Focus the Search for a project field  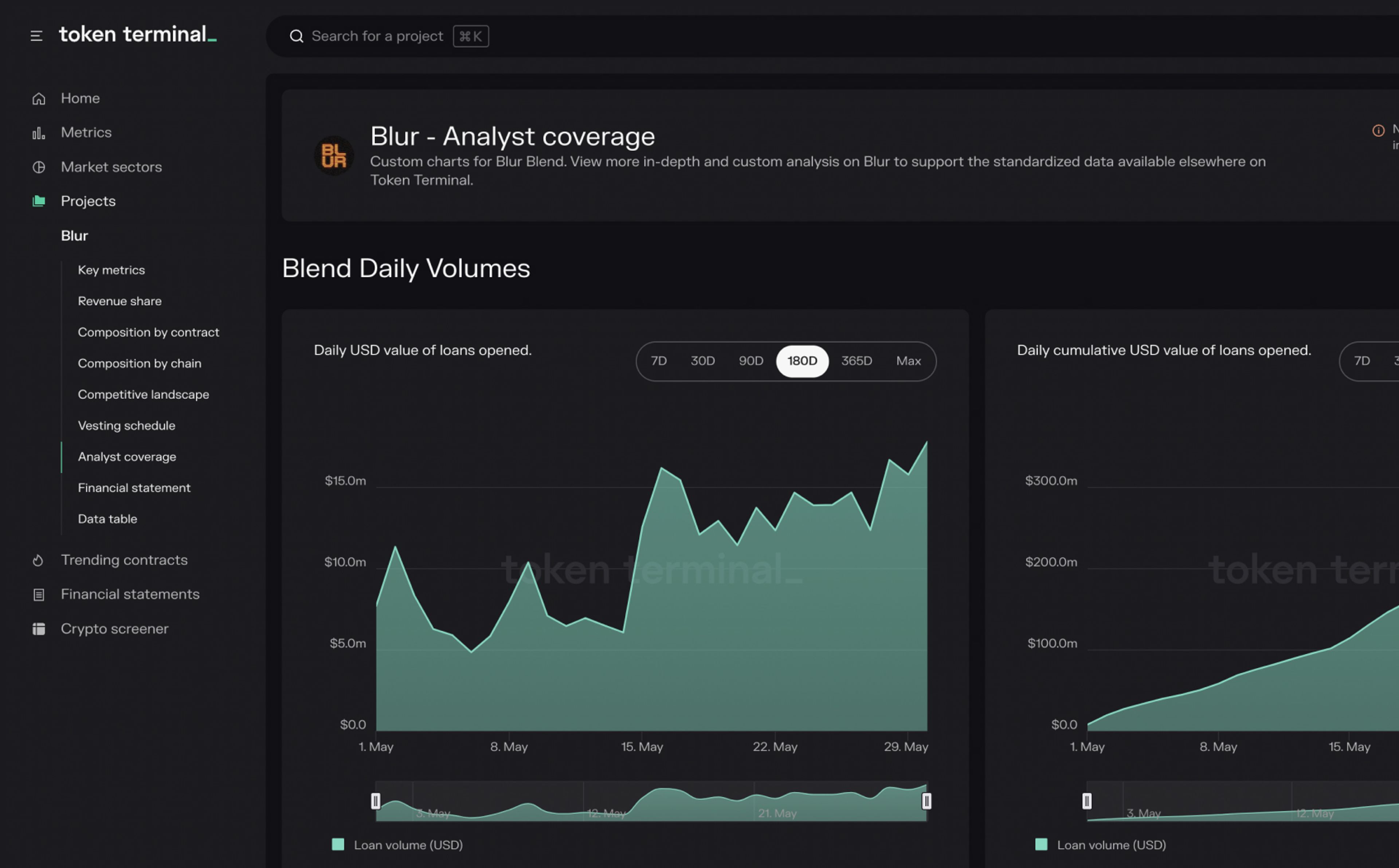377,36
